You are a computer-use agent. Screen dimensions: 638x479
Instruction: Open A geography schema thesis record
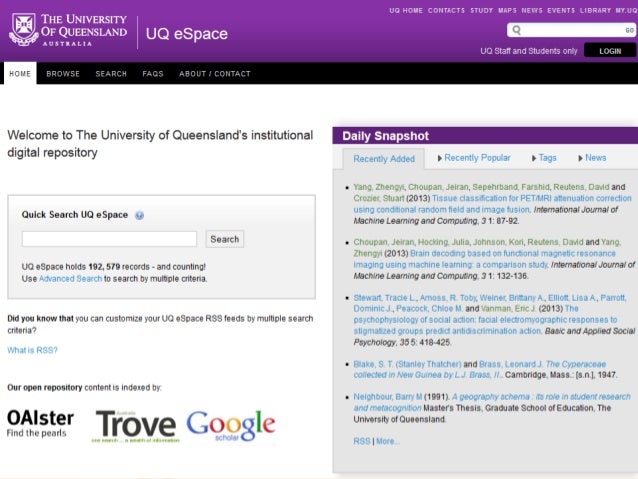coord(492,402)
